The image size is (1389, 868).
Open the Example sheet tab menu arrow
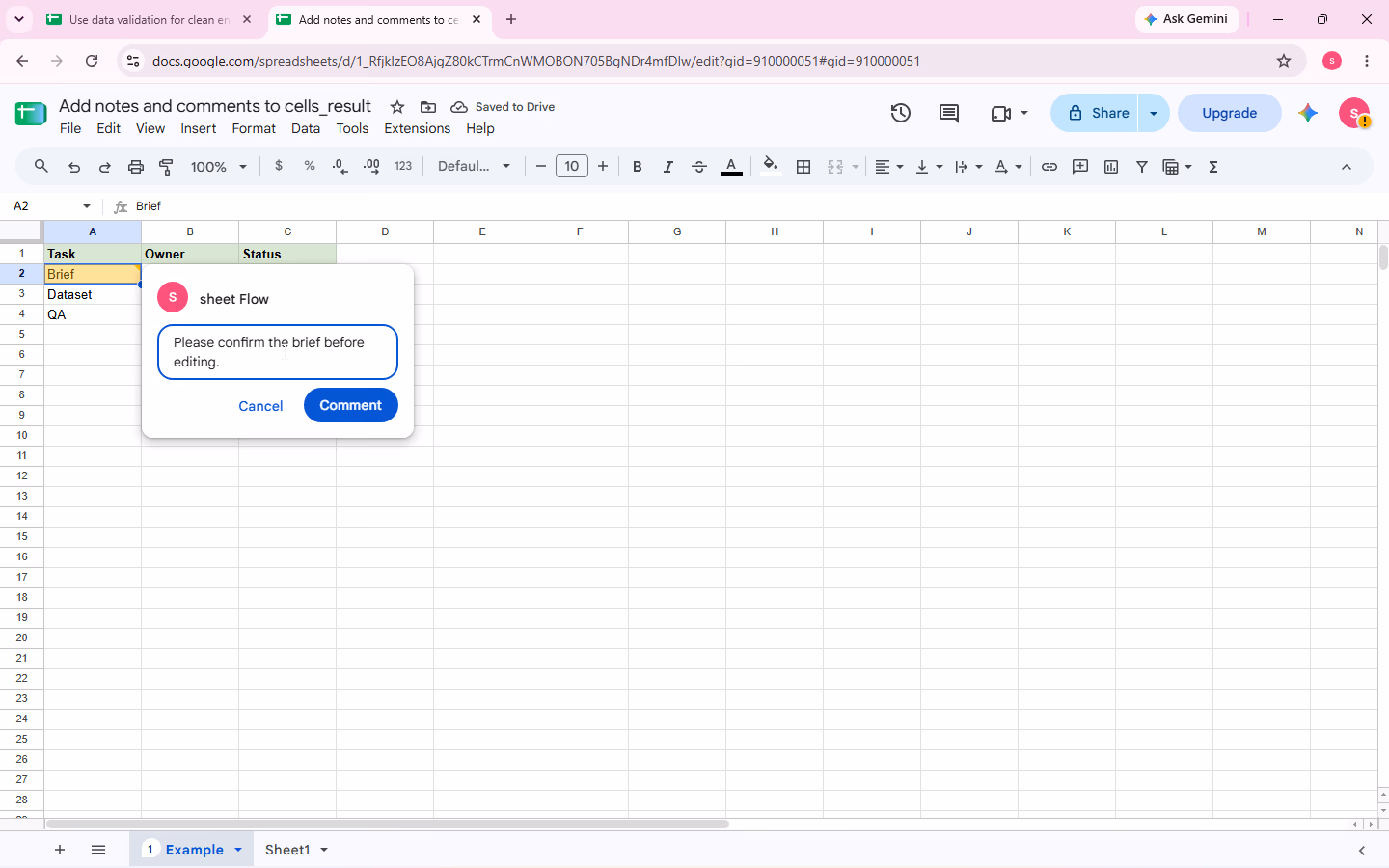point(238,850)
